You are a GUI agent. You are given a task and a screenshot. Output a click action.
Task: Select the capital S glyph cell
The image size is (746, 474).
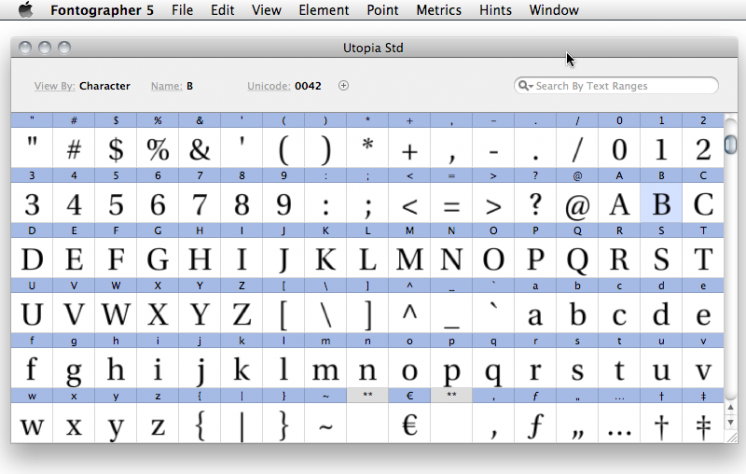(x=661, y=258)
